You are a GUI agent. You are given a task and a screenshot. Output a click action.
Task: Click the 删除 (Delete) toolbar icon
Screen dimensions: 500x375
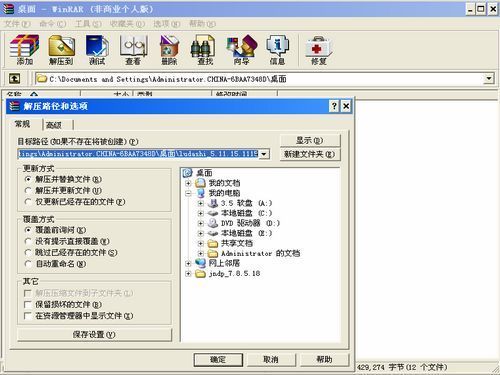[x=169, y=49]
